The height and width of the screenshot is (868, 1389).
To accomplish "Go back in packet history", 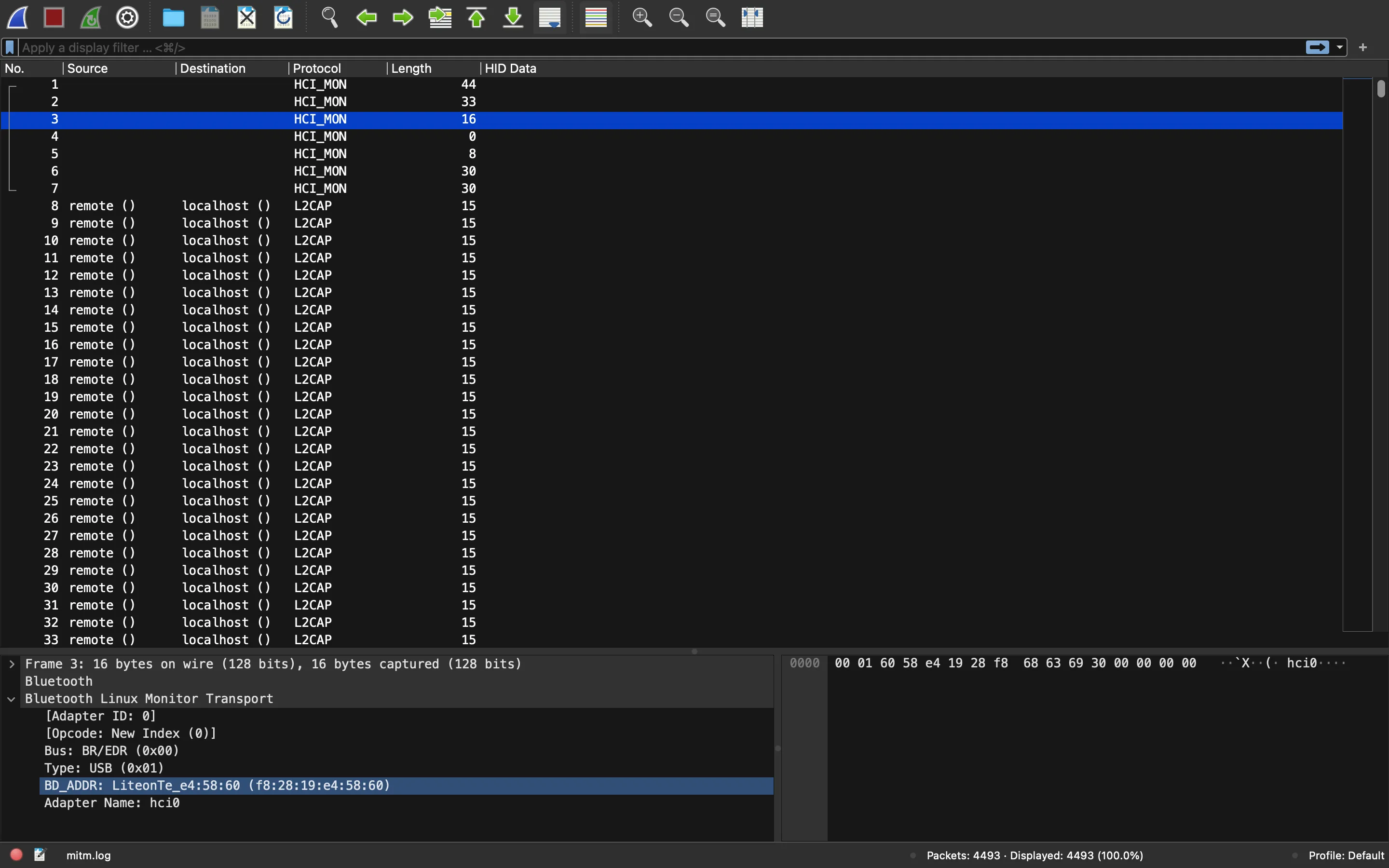I will pos(366,18).
